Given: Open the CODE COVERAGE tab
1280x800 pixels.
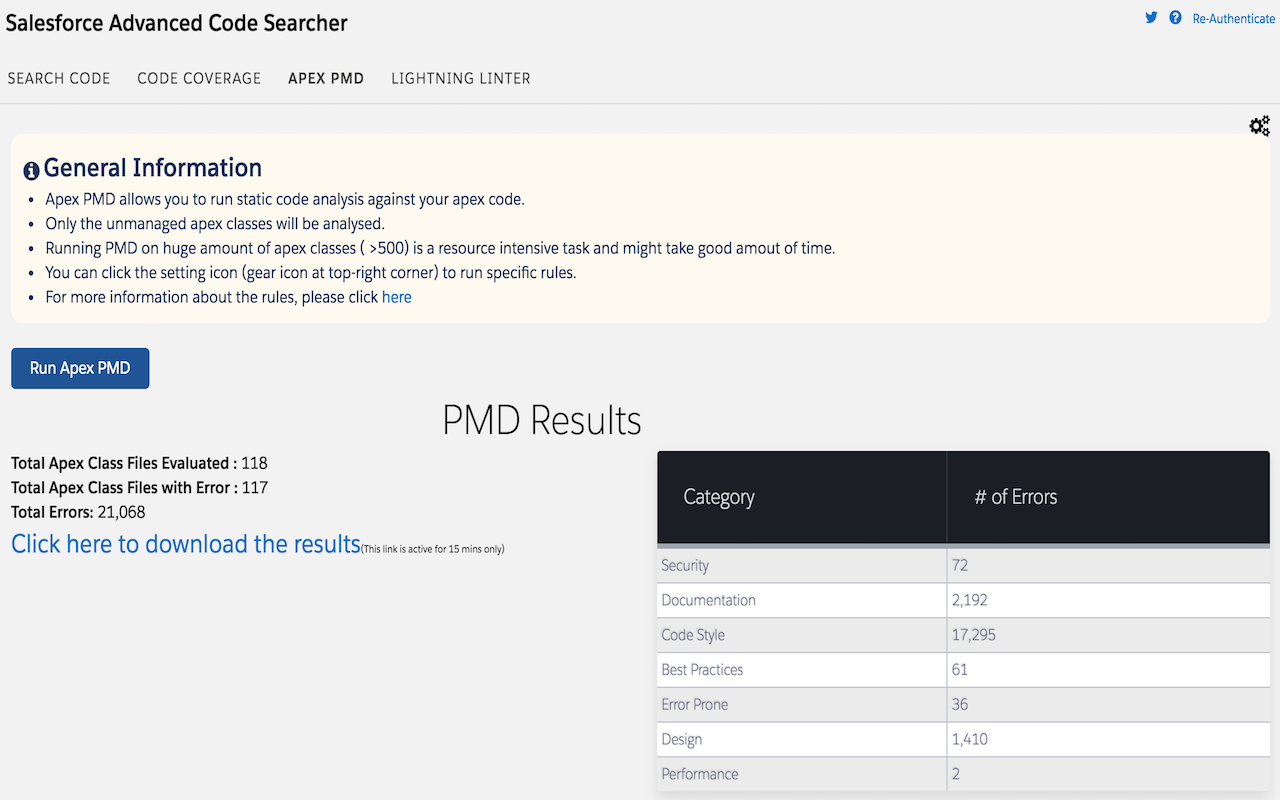Looking at the screenshot, I should pos(198,78).
